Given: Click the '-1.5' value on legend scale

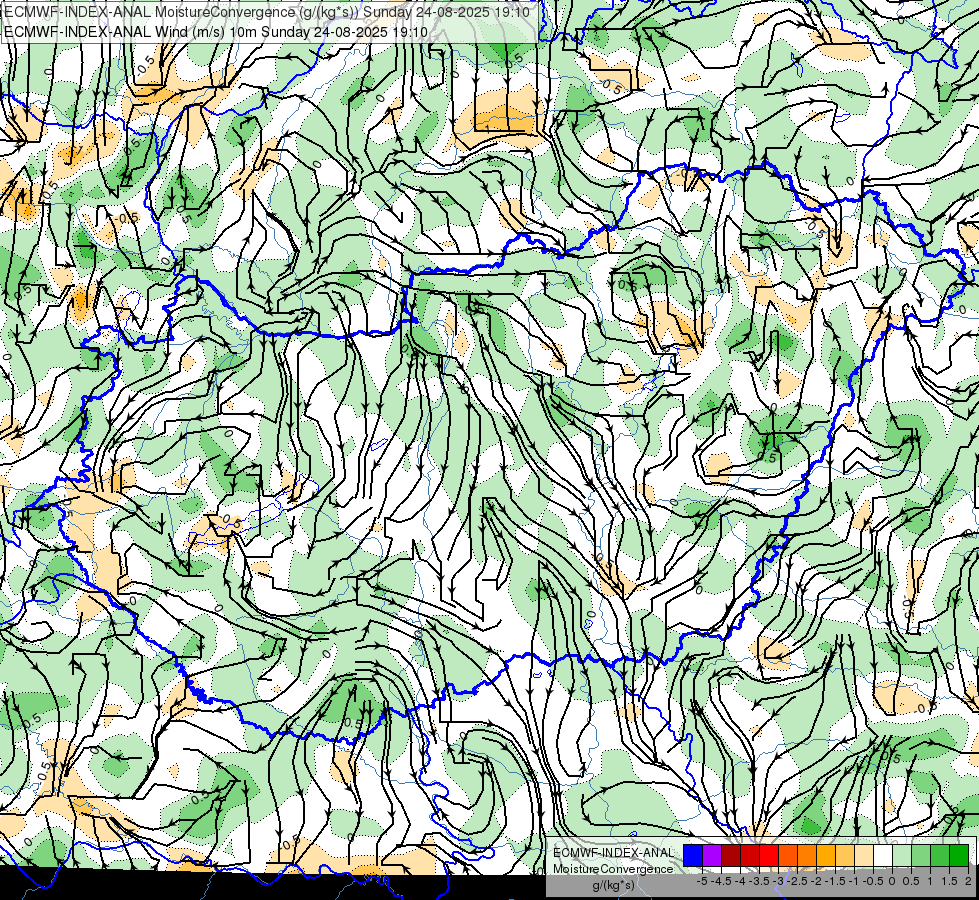Looking at the screenshot, I should pyautogui.click(x=835, y=881).
